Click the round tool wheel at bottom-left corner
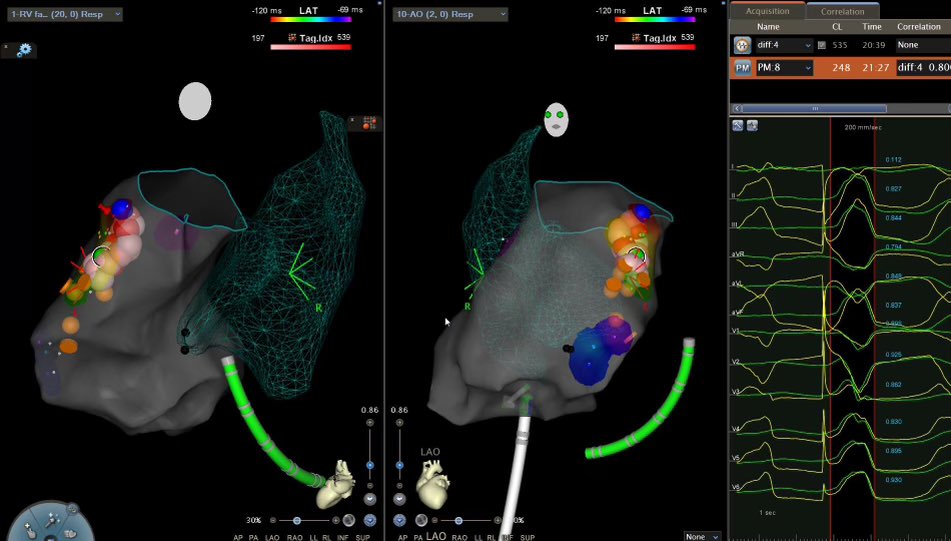This screenshot has width=951, height=541. point(50,522)
